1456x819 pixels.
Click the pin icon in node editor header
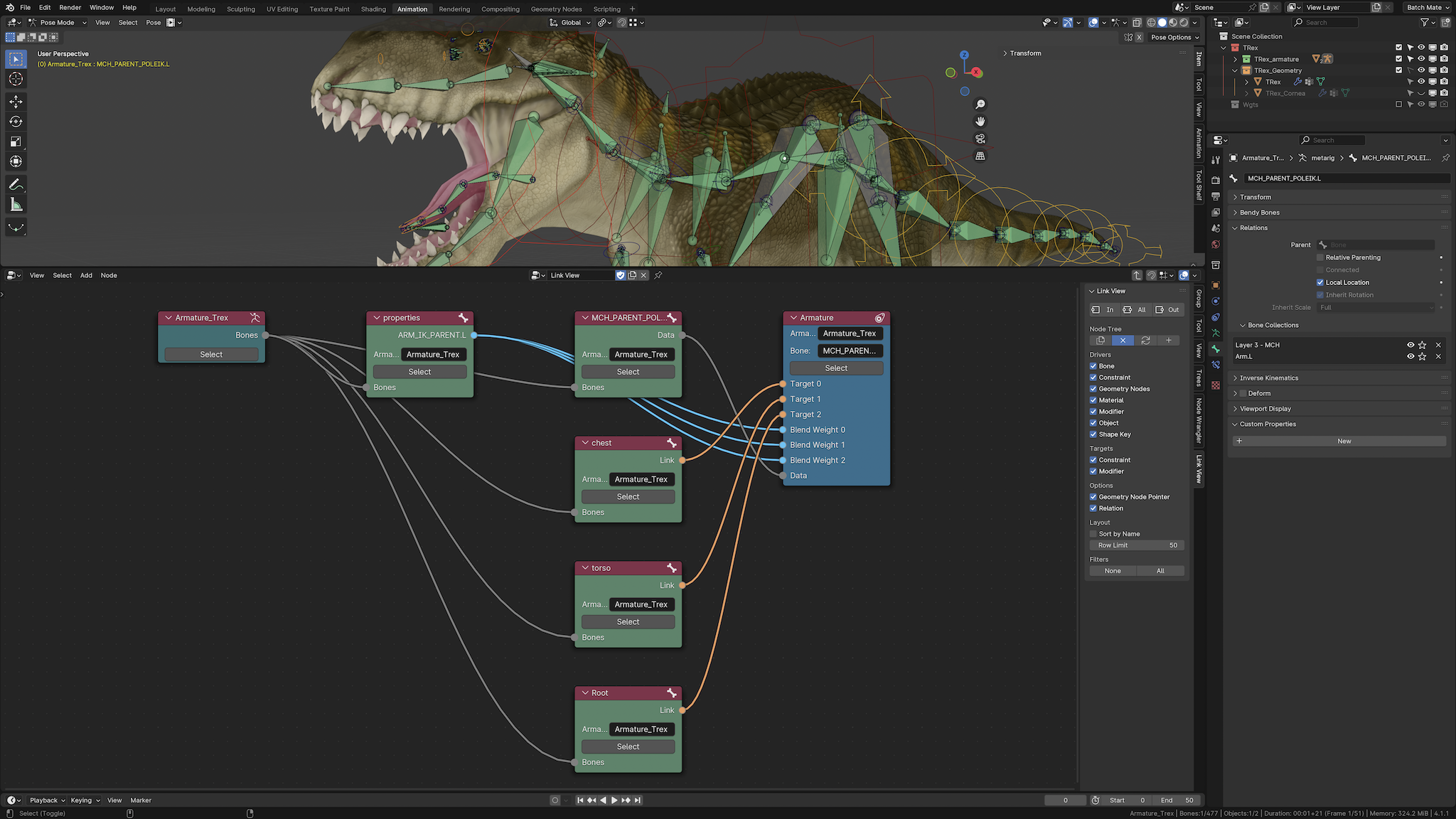658,275
